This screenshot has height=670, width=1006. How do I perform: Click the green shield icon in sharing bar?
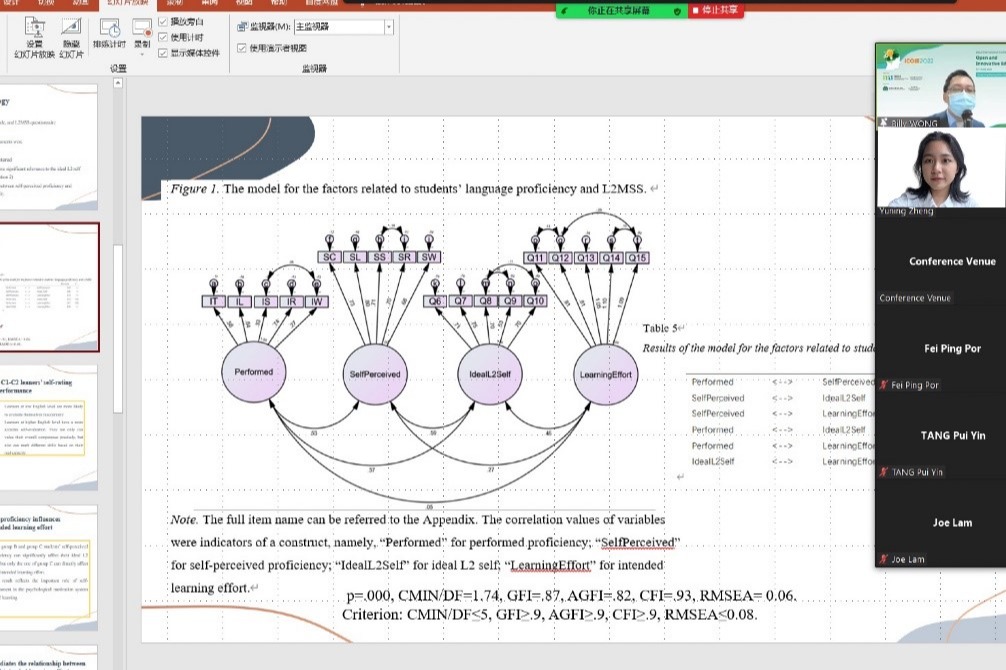tap(678, 10)
